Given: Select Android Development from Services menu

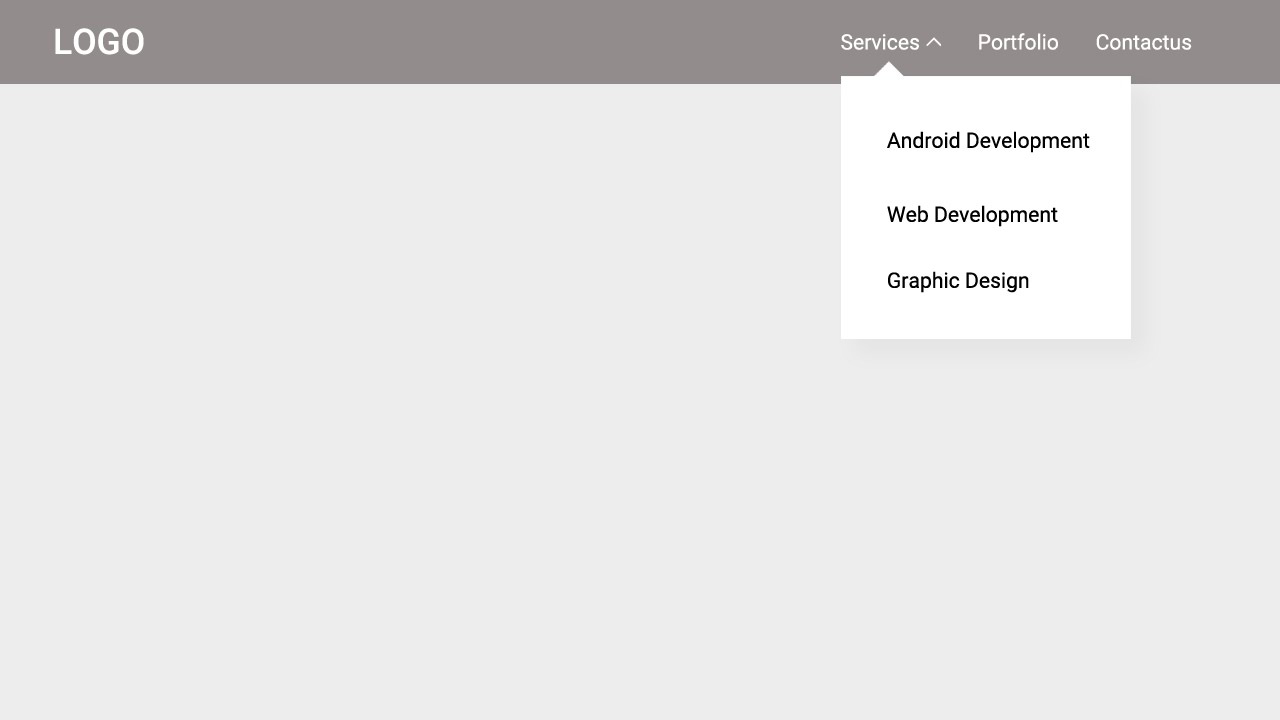Looking at the screenshot, I should click(x=987, y=141).
